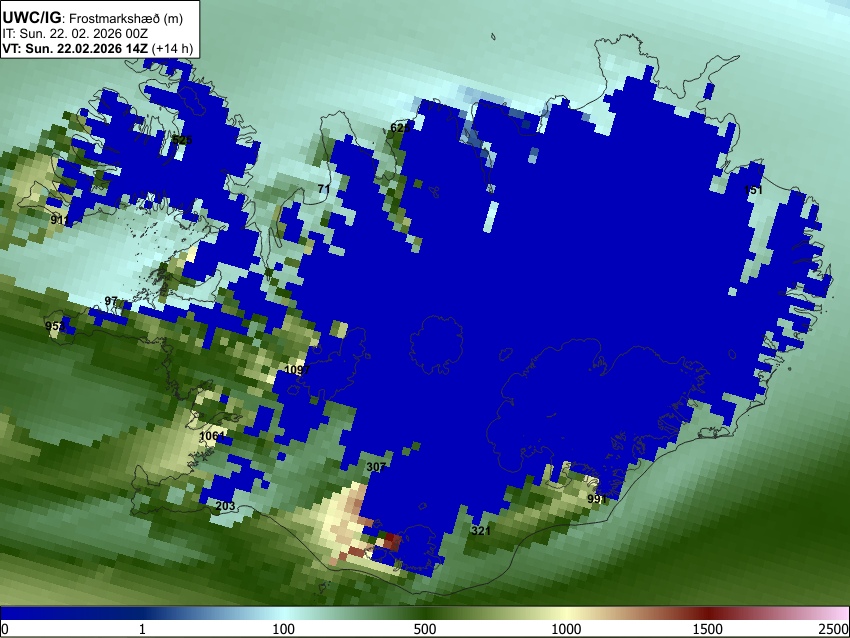
Task: Click the map value 307
Action: 376,467
